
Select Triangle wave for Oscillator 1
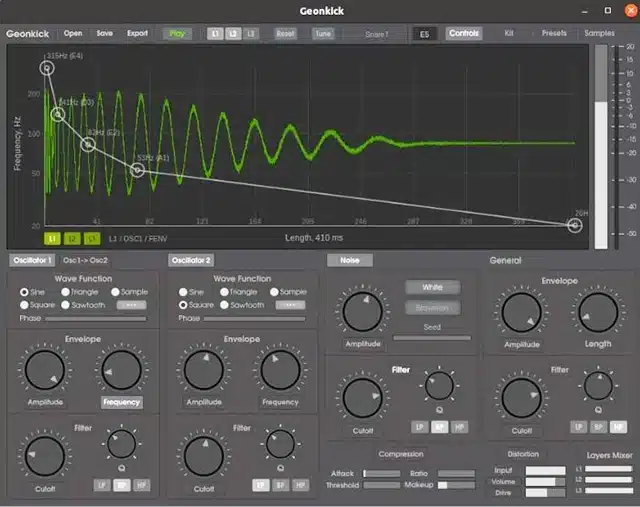point(80,292)
